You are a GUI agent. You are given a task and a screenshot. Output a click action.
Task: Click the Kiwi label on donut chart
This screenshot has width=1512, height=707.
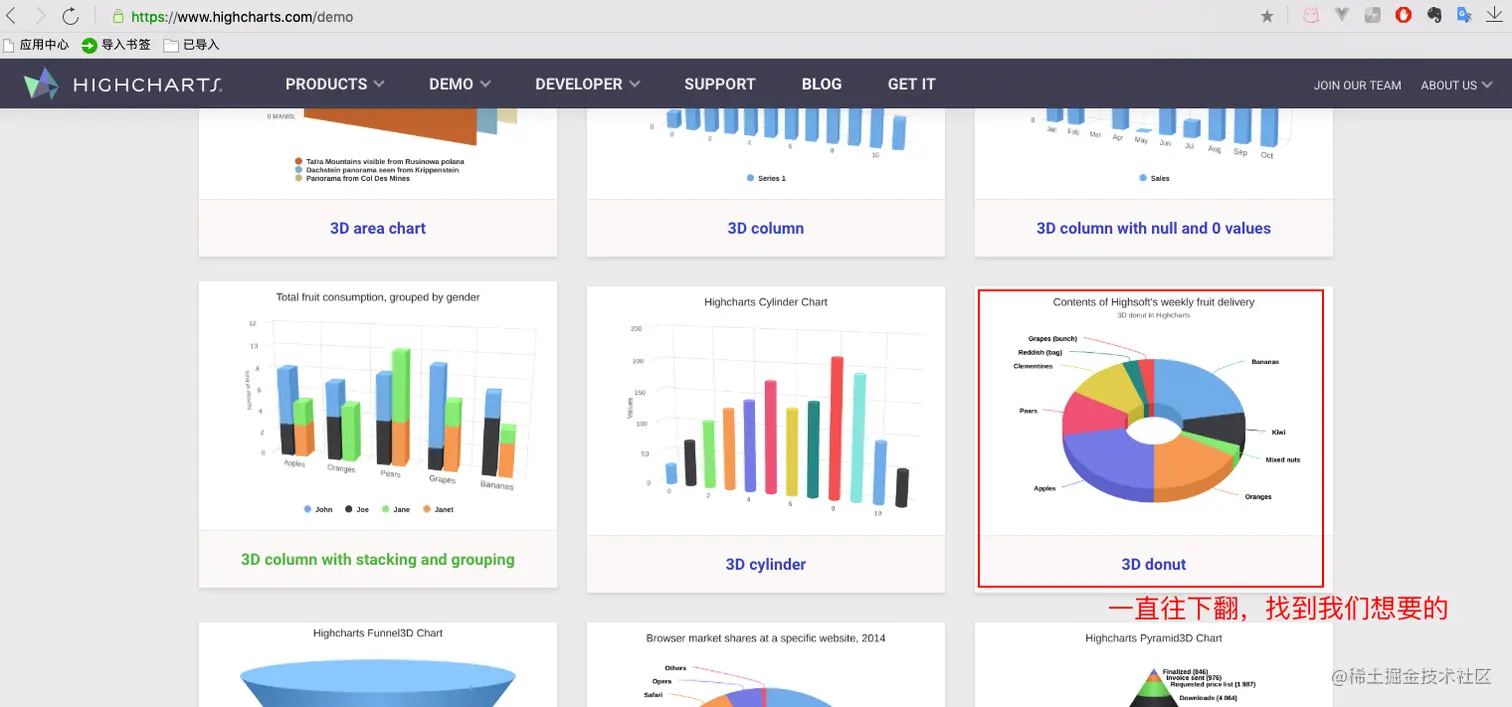(x=1278, y=432)
